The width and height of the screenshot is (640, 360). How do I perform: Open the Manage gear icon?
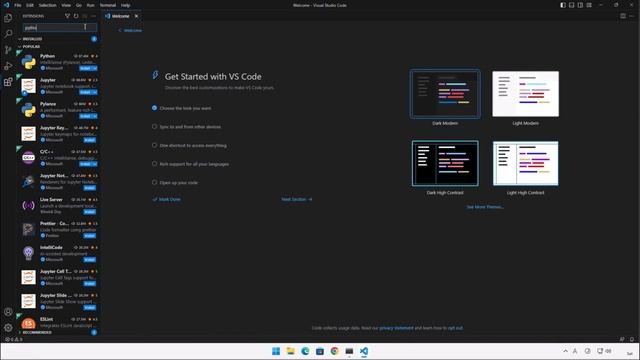click(8, 327)
